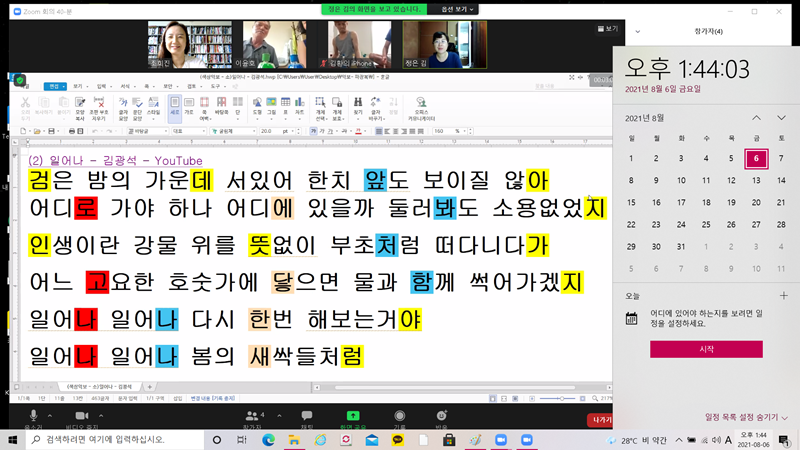Click the 최희진 participant video thumbnail
The height and width of the screenshot is (450, 800).
click(x=190, y=45)
